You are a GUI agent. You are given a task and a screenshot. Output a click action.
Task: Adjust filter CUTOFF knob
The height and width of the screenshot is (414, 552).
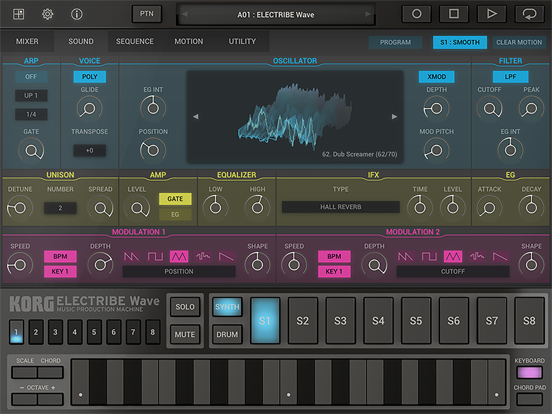pos(489,108)
